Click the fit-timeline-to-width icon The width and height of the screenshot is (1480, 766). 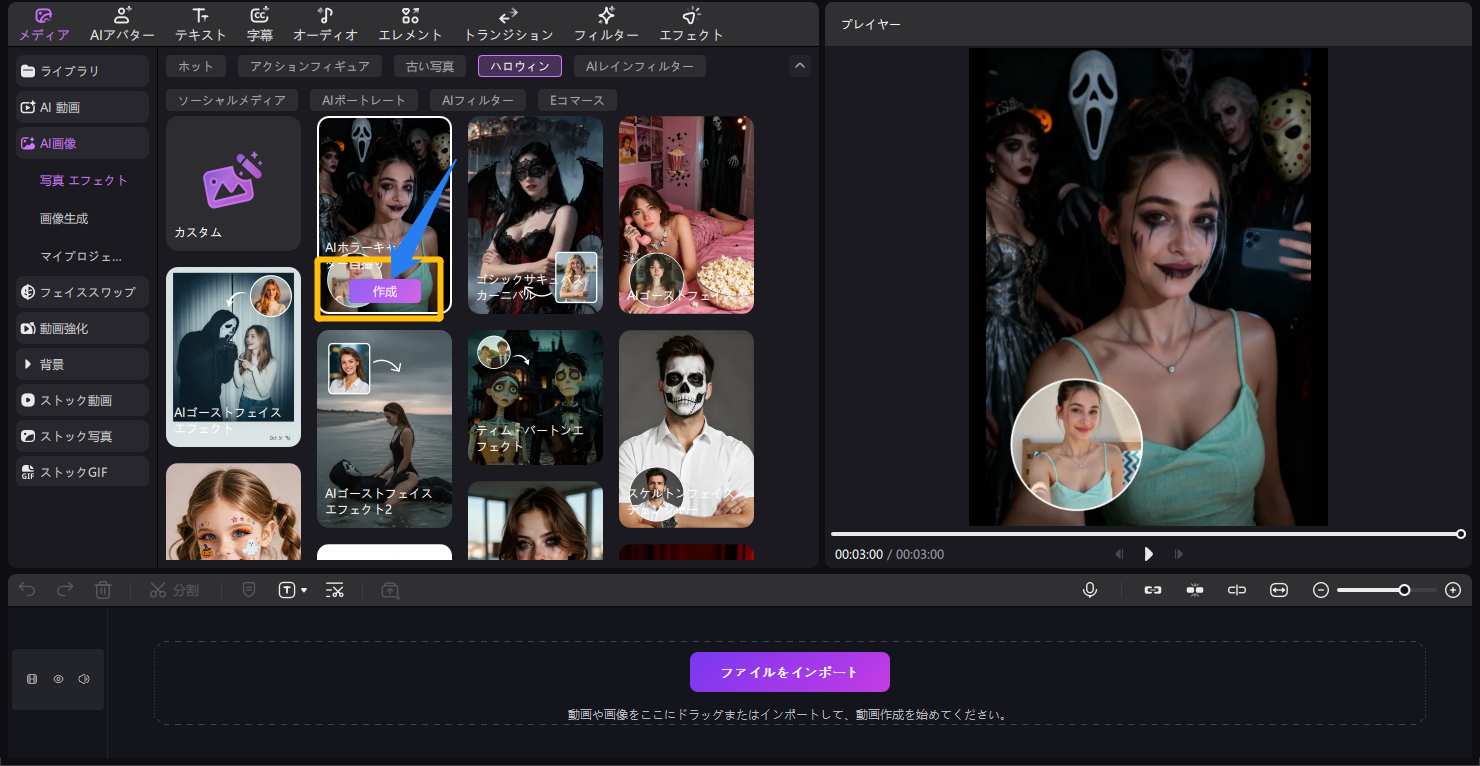pos(1278,590)
